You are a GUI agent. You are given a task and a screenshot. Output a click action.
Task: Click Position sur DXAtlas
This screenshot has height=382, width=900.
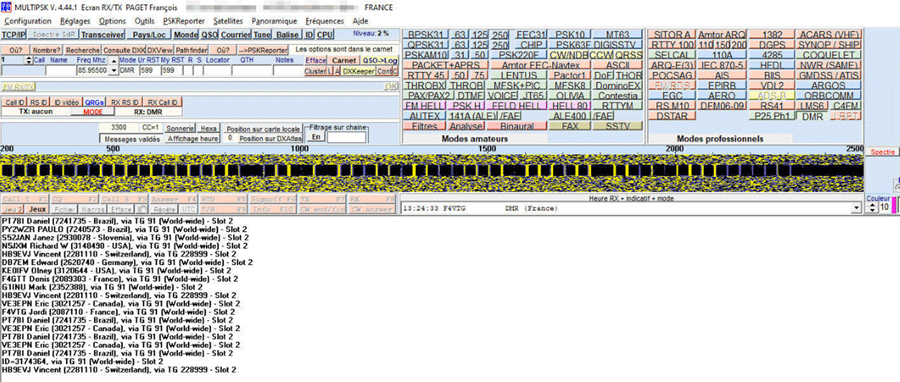(x=270, y=138)
